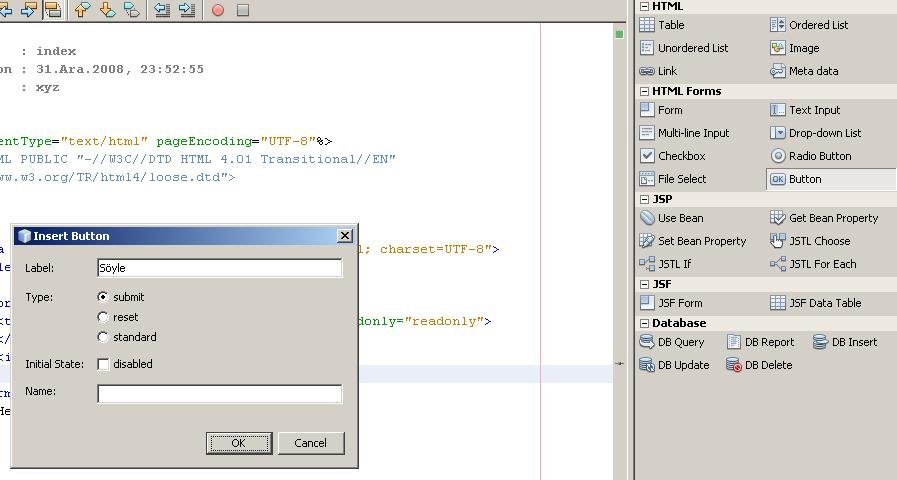The width and height of the screenshot is (897, 480).
Task: Choose the reset button type
Action: pyautogui.click(x=103, y=317)
